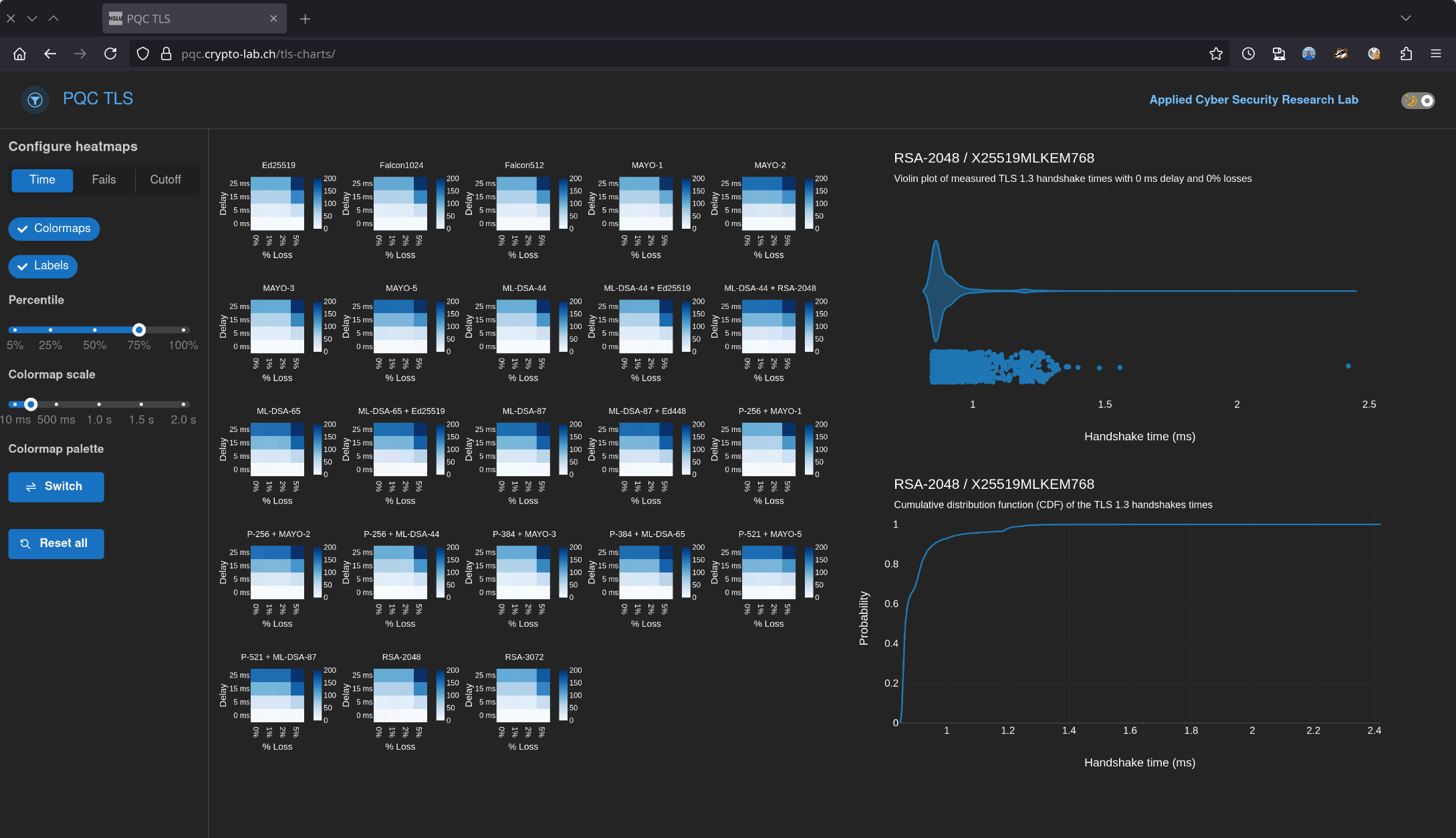Screen dimensions: 1456x838
Task: Expand the list all tabs chevron
Action: pos(1405,19)
